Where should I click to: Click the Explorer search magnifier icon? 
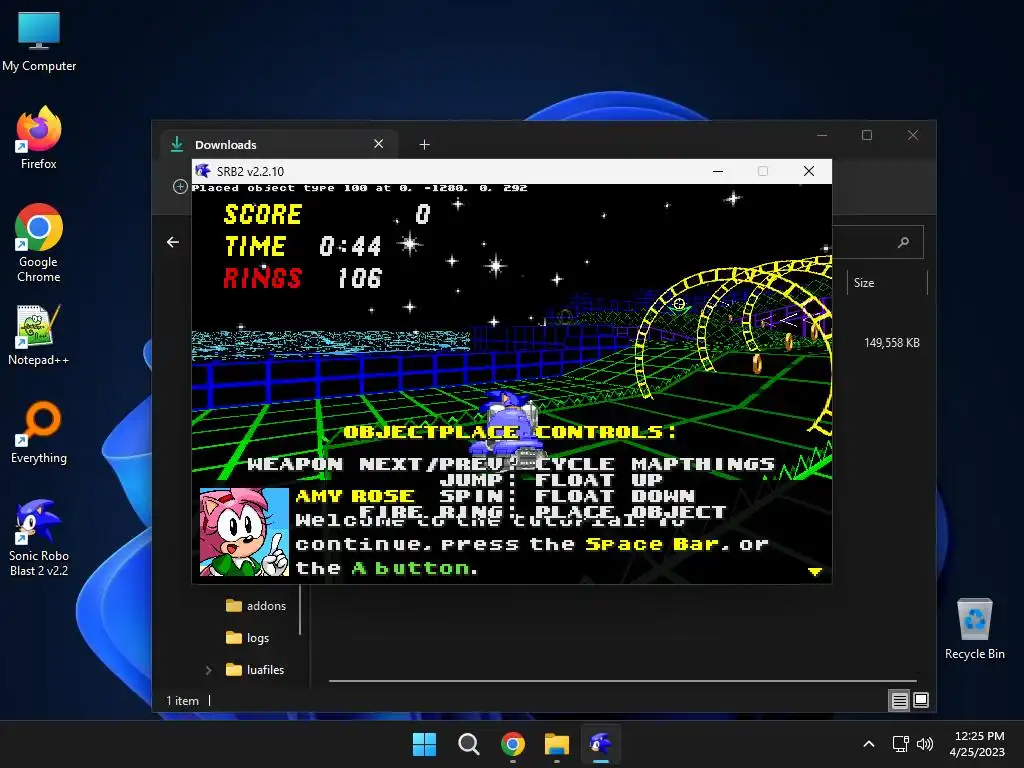point(903,242)
